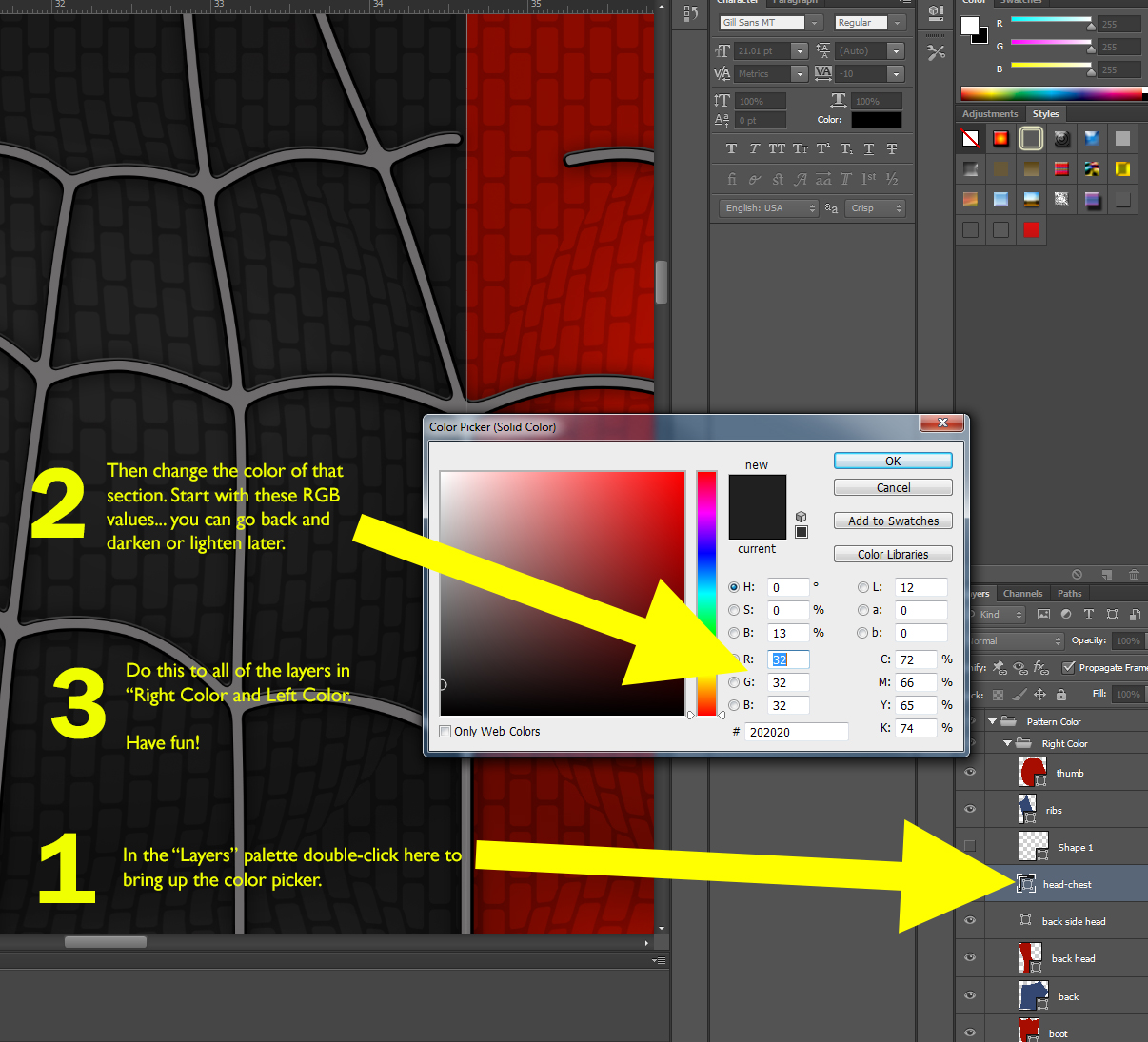This screenshot has height=1042, width=1148.
Task: Lock layer position with move icon
Action: tap(1039, 695)
